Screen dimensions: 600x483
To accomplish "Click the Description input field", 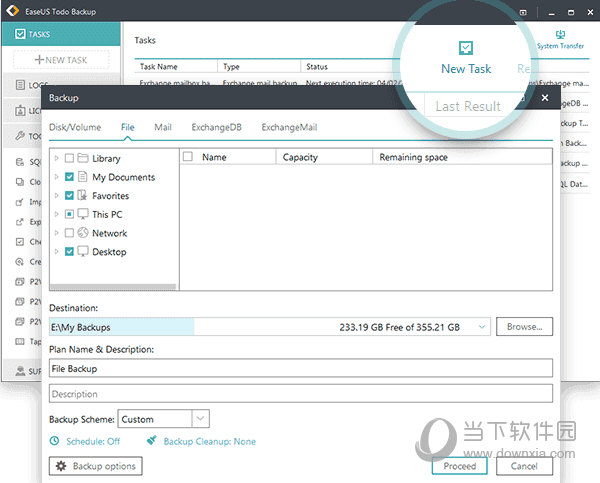I will point(301,393).
